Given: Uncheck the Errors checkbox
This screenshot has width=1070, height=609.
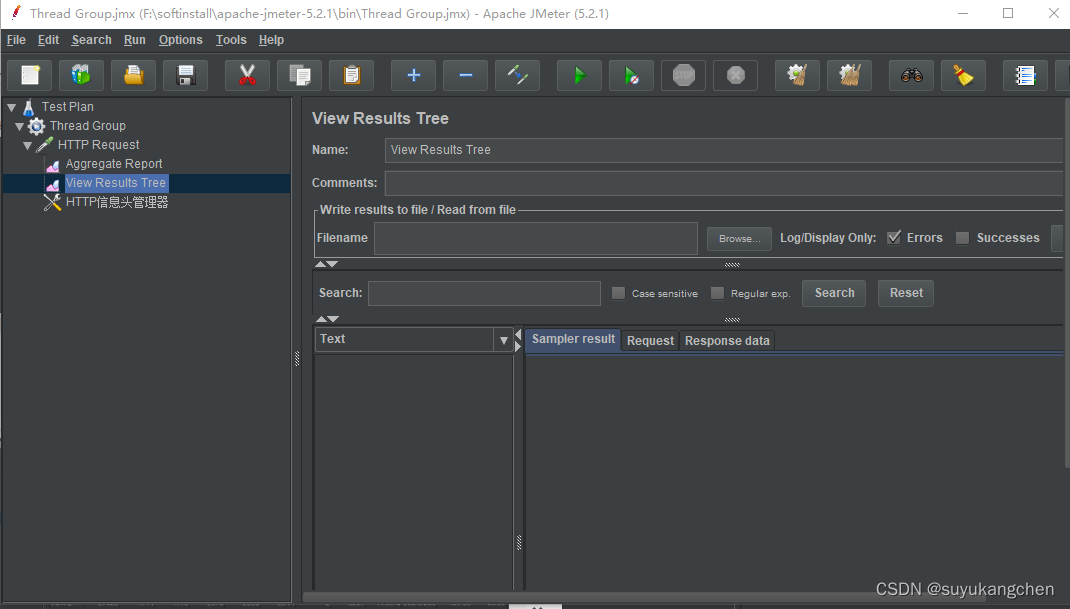Looking at the screenshot, I should pos(894,238).
